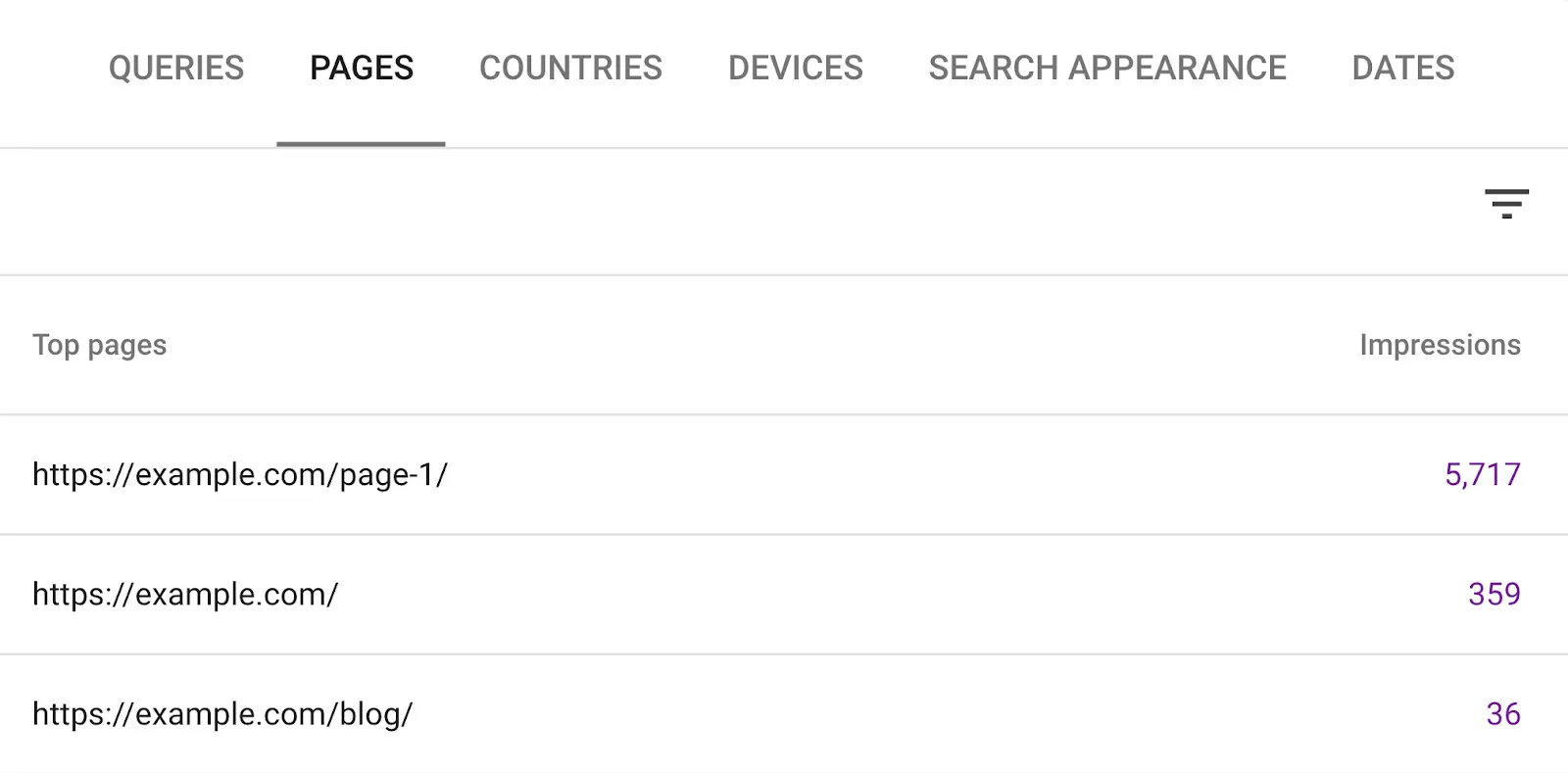Sort by the Impressions column header
The image size is (1568, 773).
[x=1441, y=345]
